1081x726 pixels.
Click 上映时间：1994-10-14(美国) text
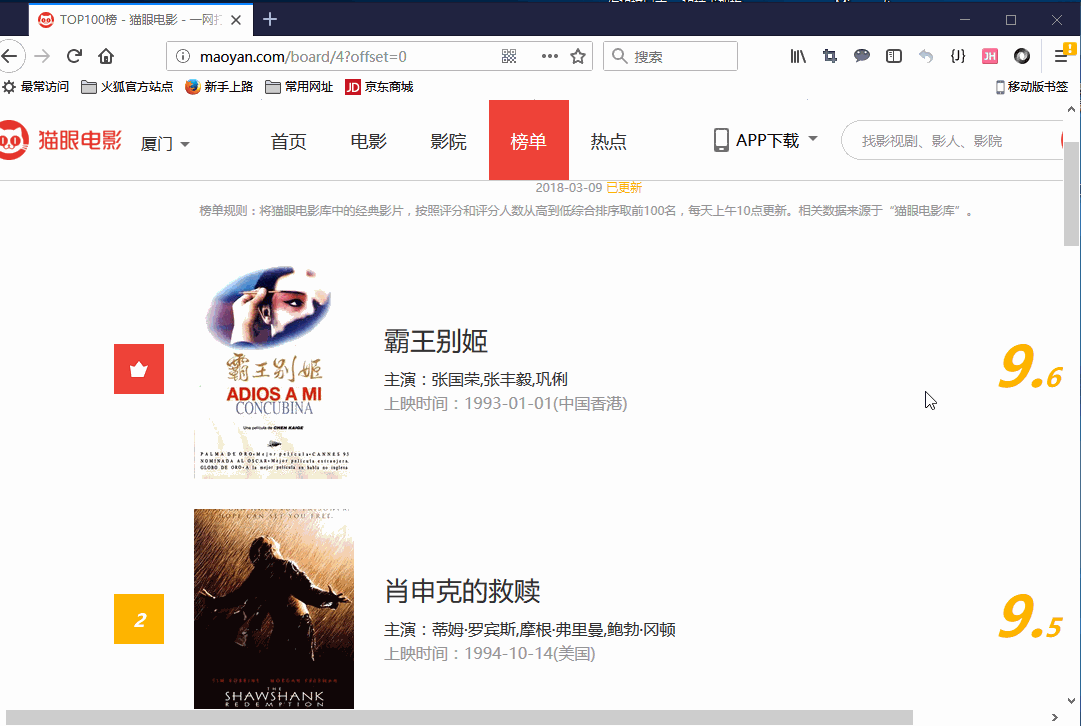(489, 654)
